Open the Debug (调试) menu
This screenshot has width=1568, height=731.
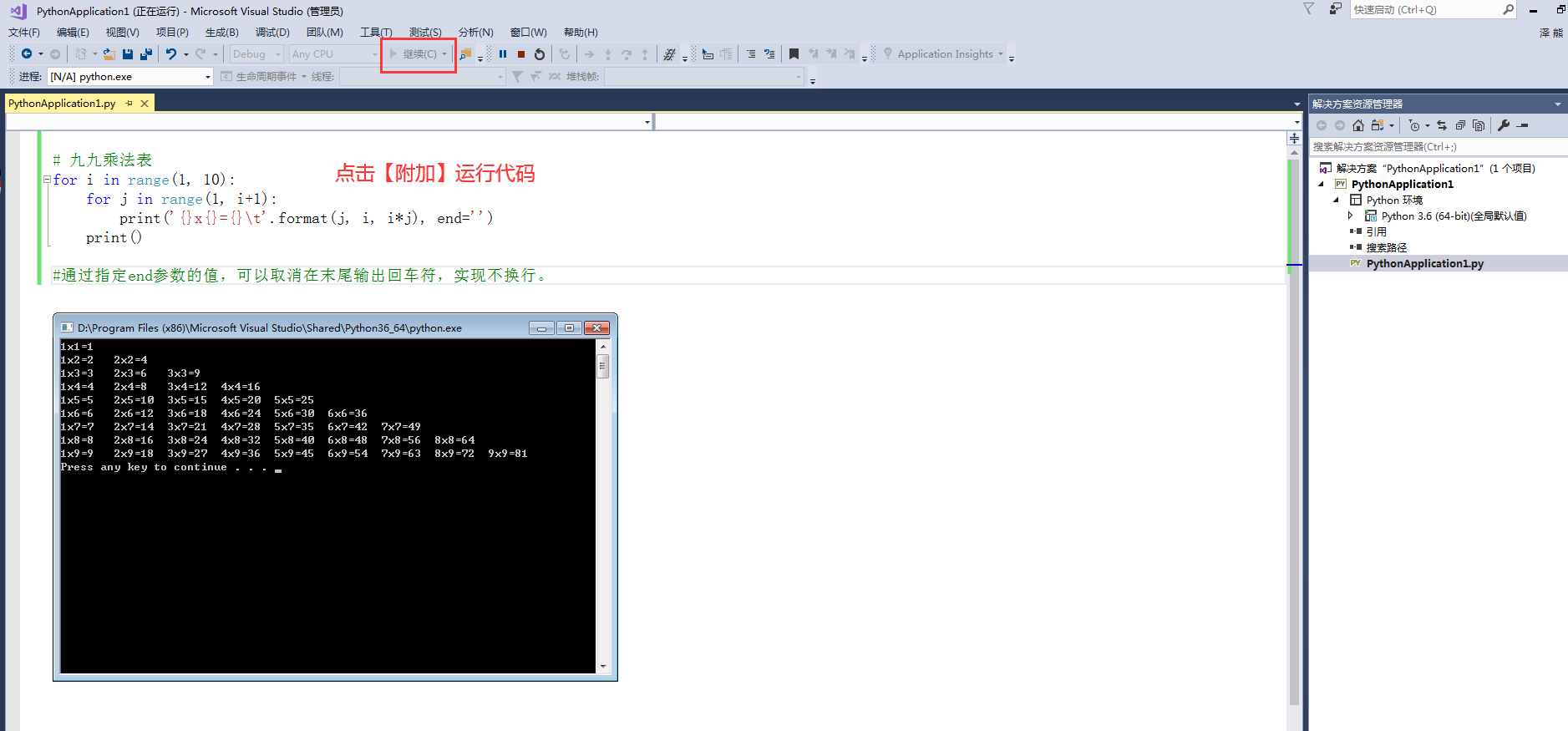(272, 33)
